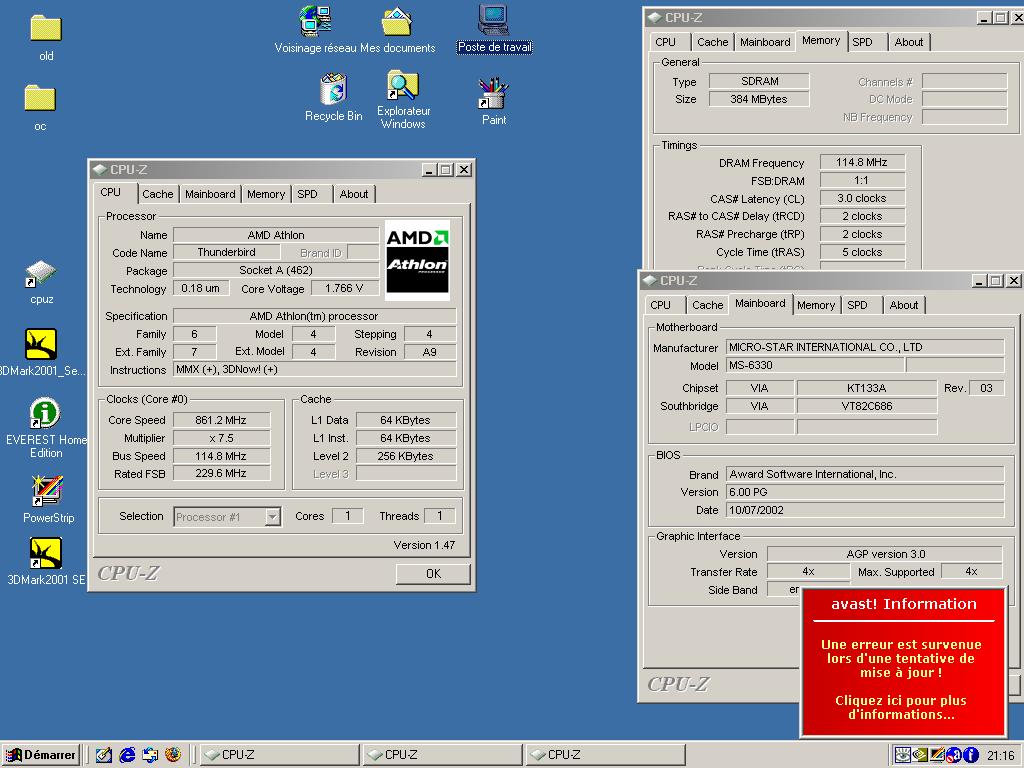Click Manufacturer 'MICRO-STAR INTERNATIONAL CO., LTD'
1024x768 pixels.
pos(865,347)
